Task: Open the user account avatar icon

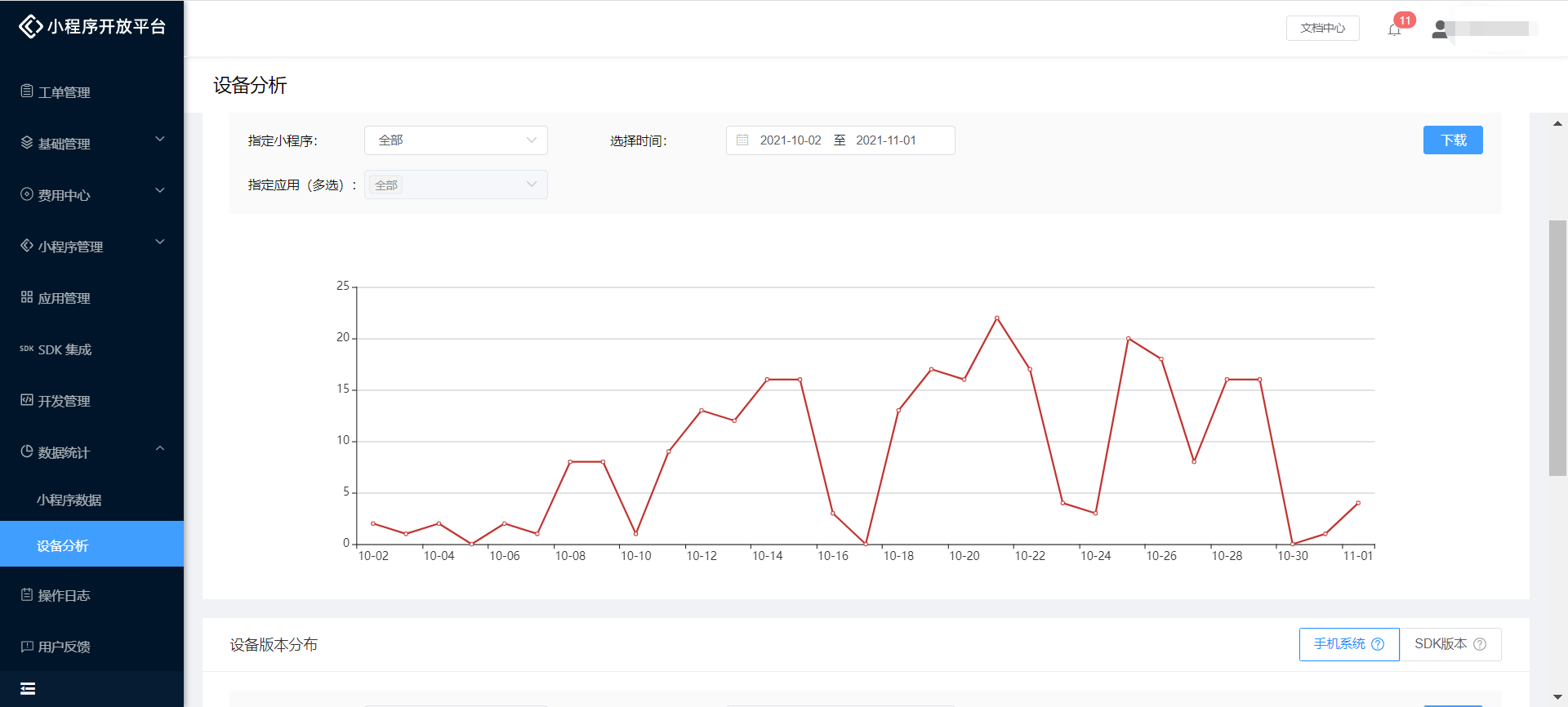Action: coord(1440,29)
